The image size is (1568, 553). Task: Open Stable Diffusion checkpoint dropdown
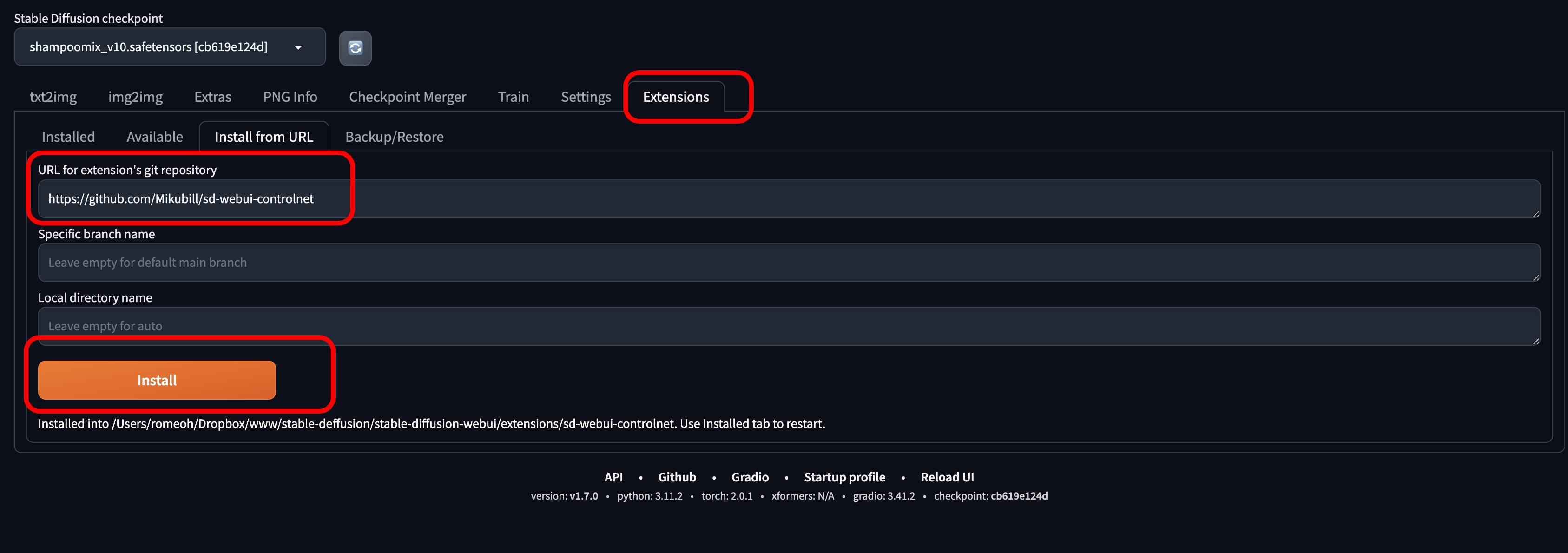pos(169,47)
